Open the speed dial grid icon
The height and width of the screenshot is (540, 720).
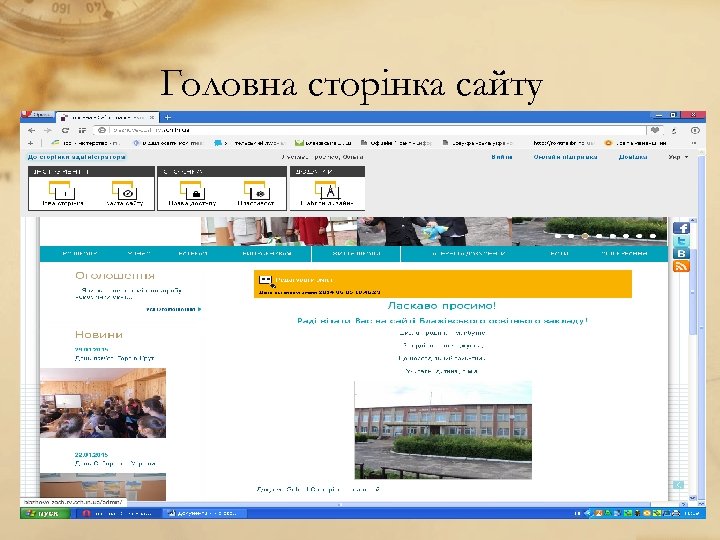point(82,130)
